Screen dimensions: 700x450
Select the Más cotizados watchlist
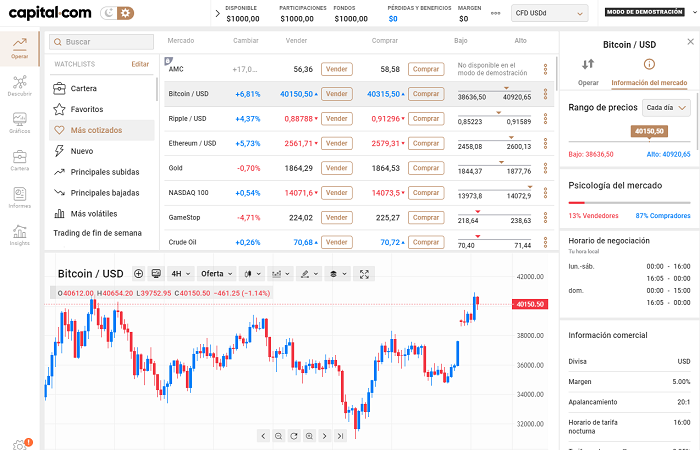102,130
